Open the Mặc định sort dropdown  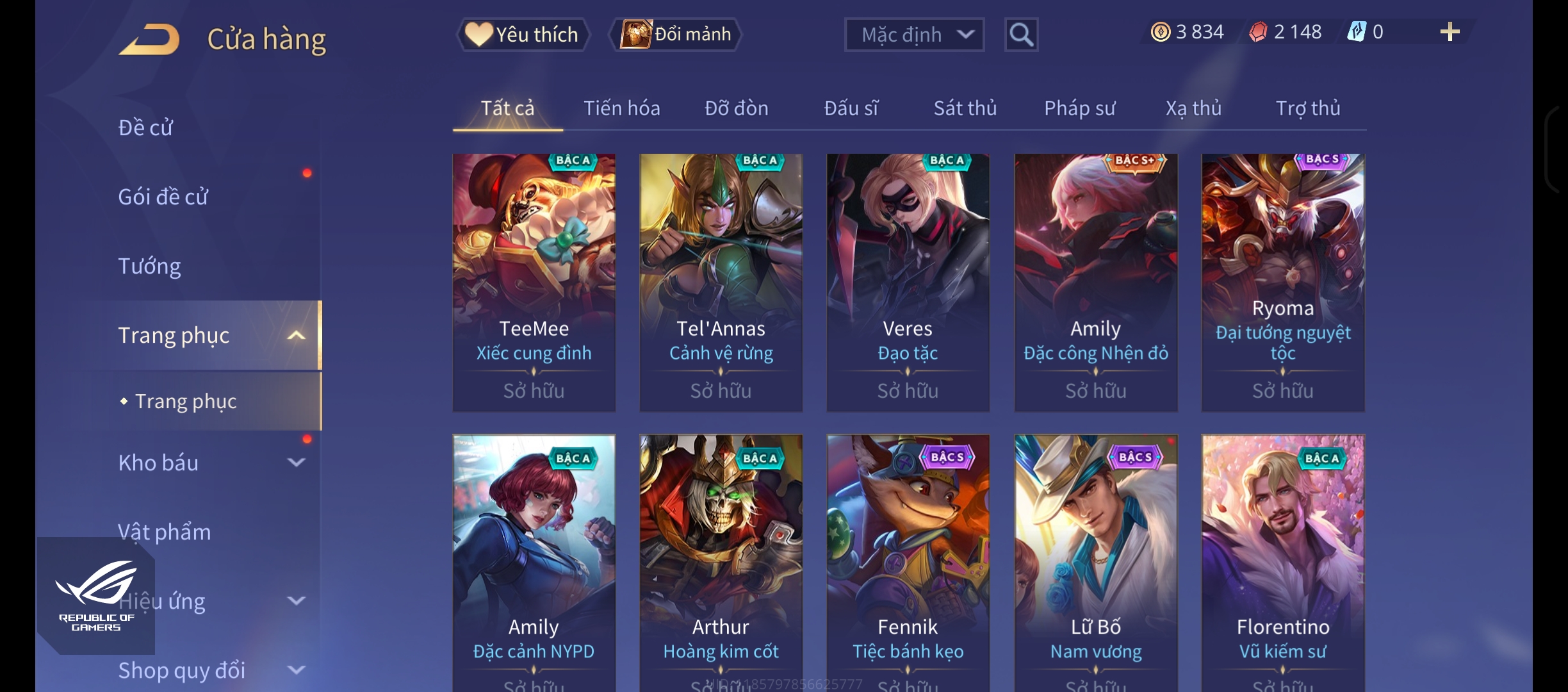[x=914, y=35]
